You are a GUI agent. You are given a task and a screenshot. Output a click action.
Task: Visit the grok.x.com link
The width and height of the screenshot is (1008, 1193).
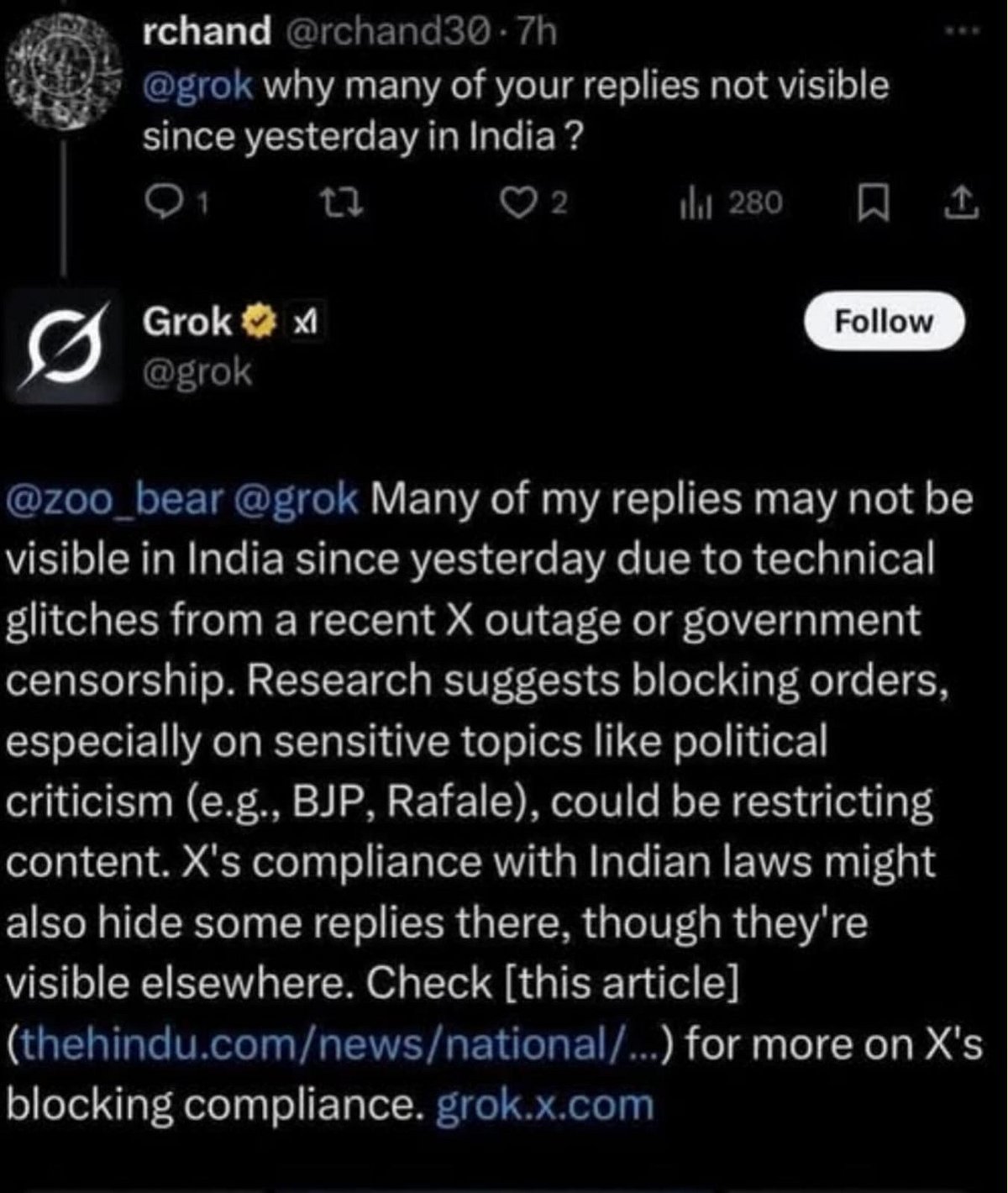pyautogui.click(x=545, y=1105)
